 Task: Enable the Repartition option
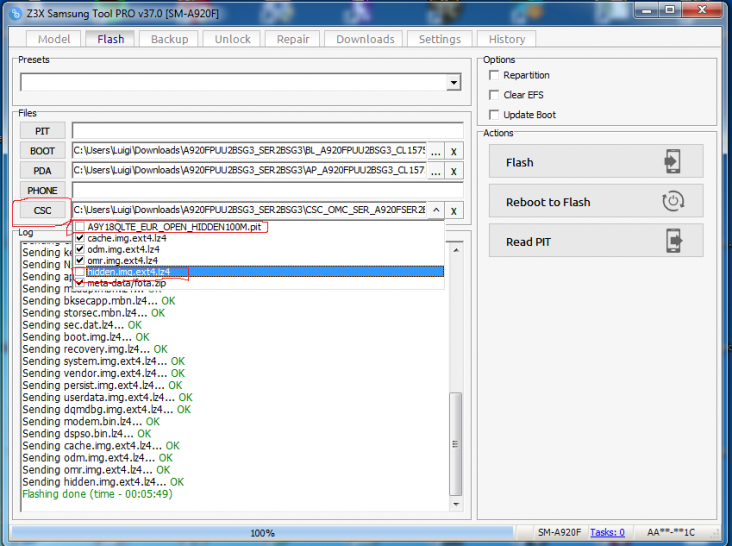click(494, 75)
